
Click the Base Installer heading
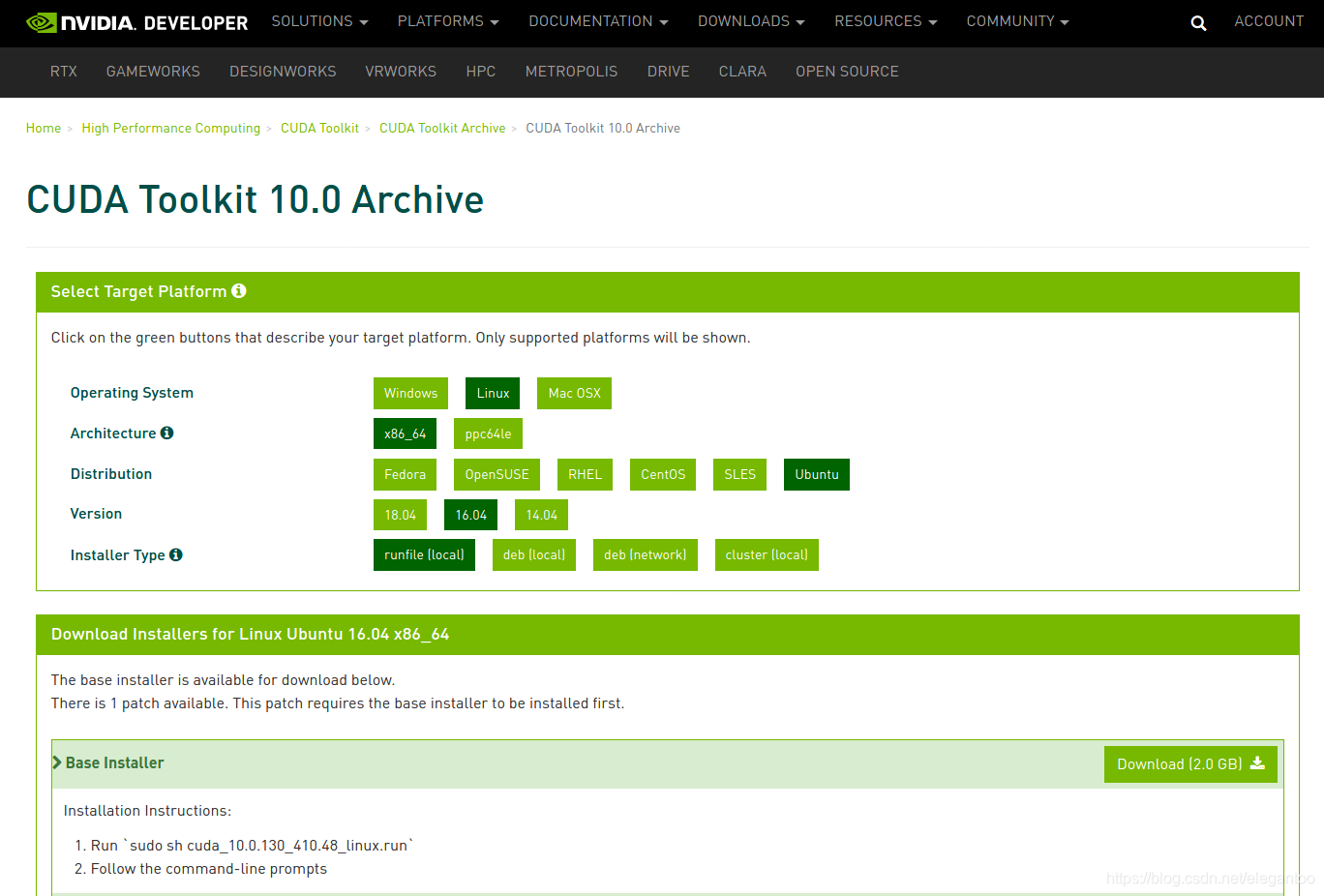pos(114,762)
